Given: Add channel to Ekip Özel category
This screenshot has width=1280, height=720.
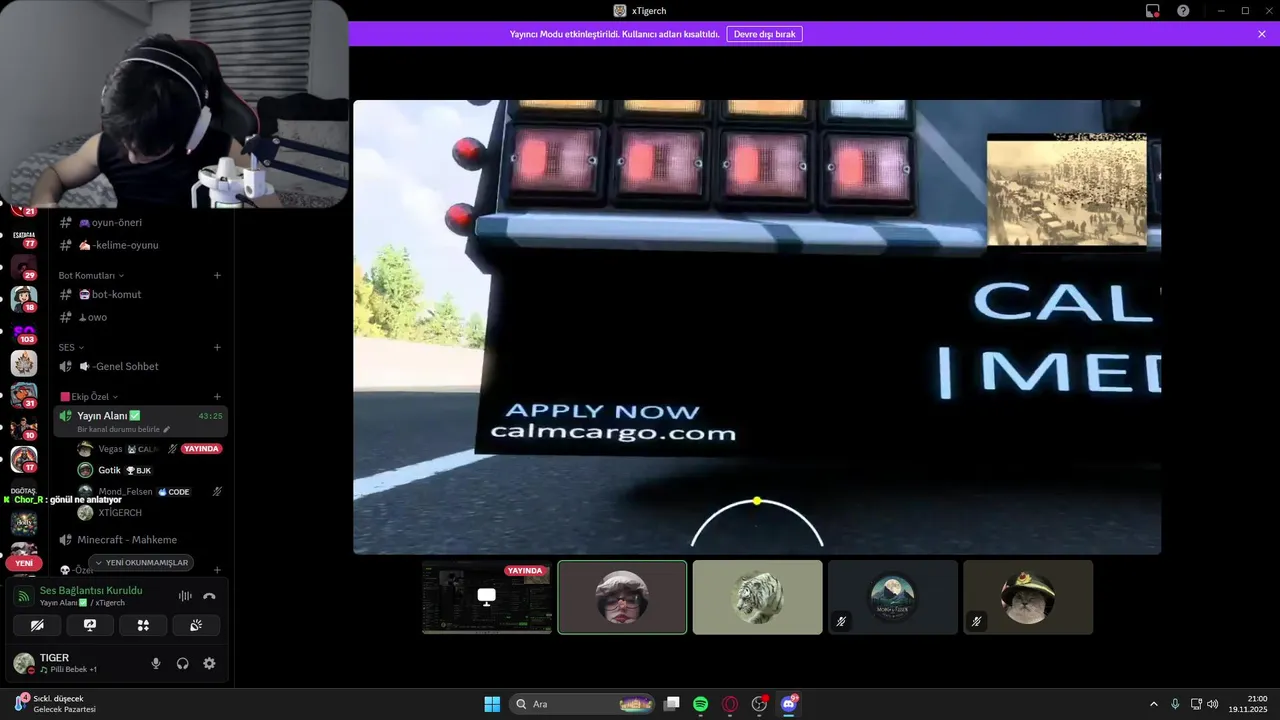Looking at the screenshot, I should 217,397.
